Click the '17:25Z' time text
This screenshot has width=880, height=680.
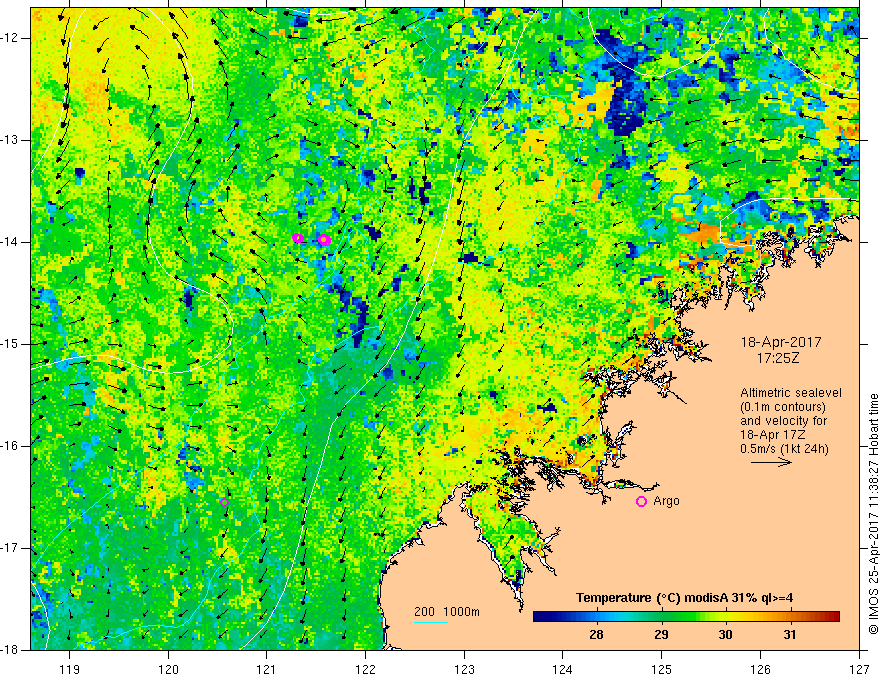(777, 357)
